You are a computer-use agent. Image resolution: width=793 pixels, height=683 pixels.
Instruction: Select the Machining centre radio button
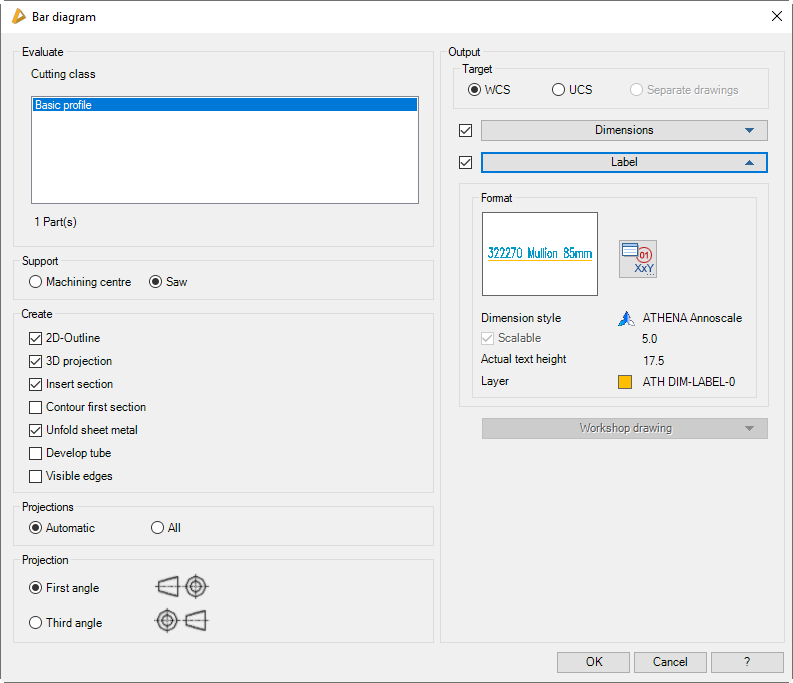click(36, 282)
